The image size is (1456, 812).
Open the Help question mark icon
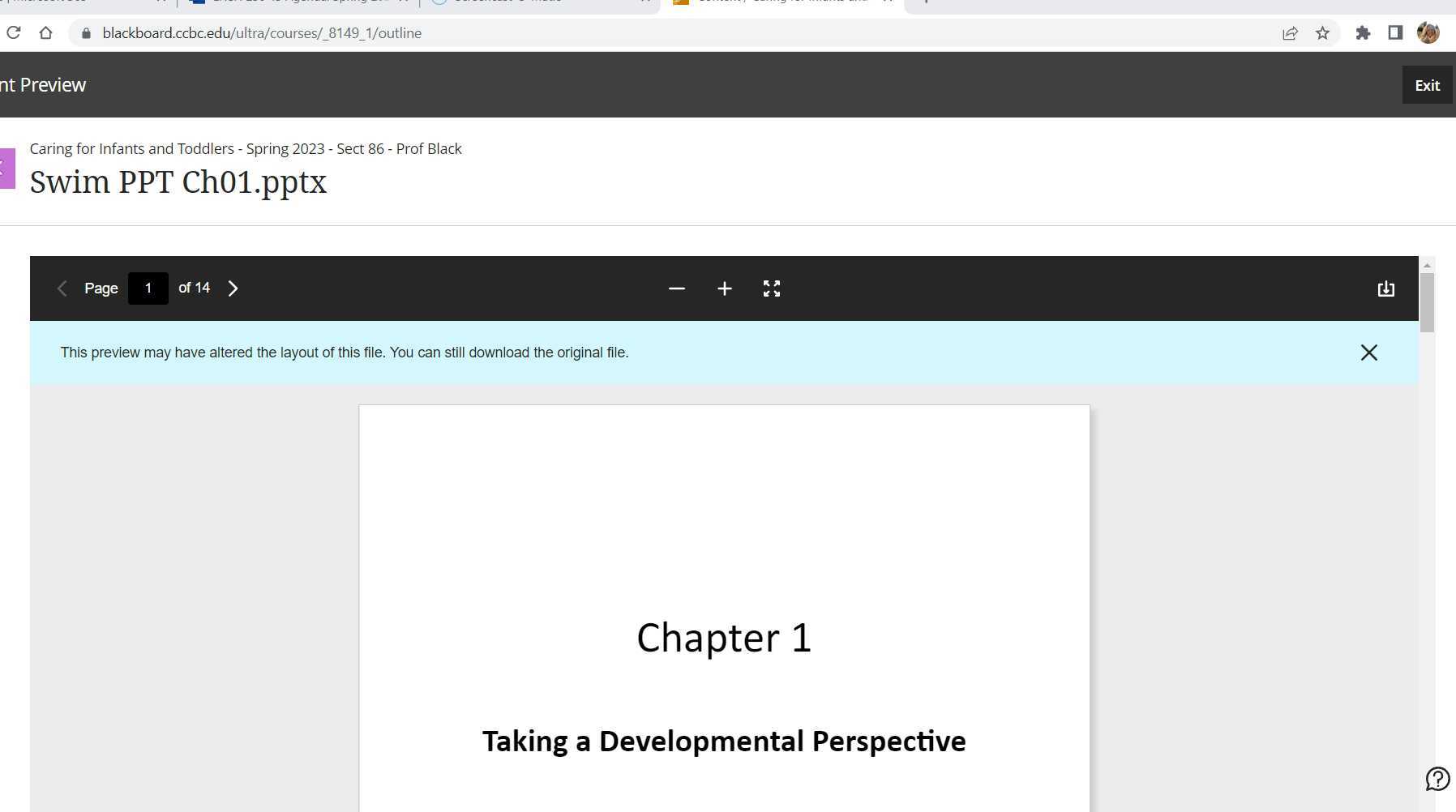tap(1436, 778)
